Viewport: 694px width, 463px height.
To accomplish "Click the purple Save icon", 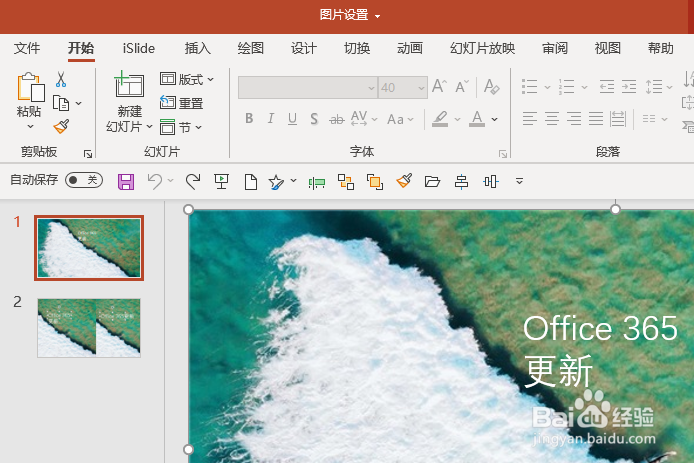I will [x=126, y=181].
